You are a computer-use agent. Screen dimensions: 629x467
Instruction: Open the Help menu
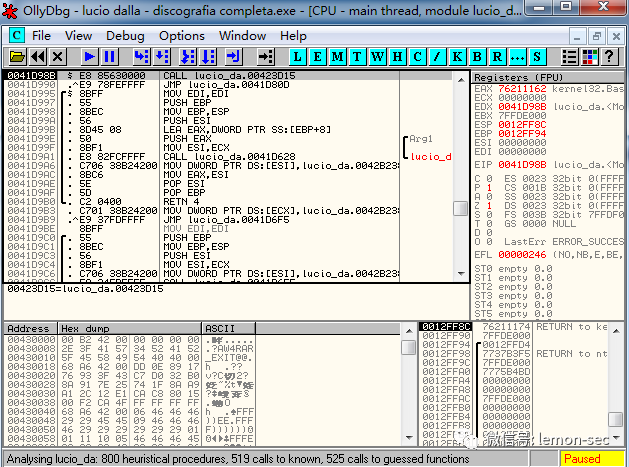pos(293,36)
